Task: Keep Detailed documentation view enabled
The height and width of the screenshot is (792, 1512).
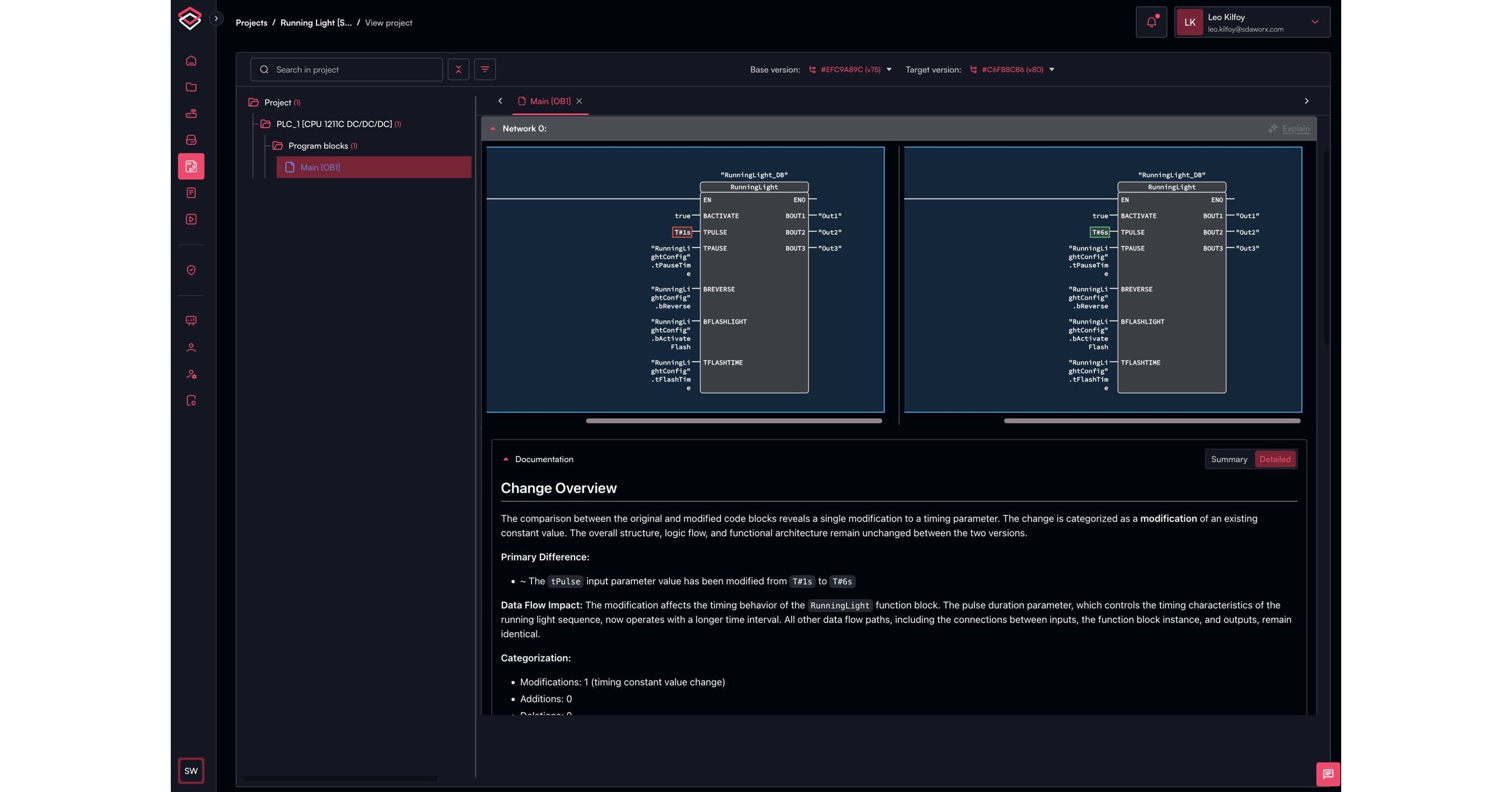Action: click(1275, 459)
